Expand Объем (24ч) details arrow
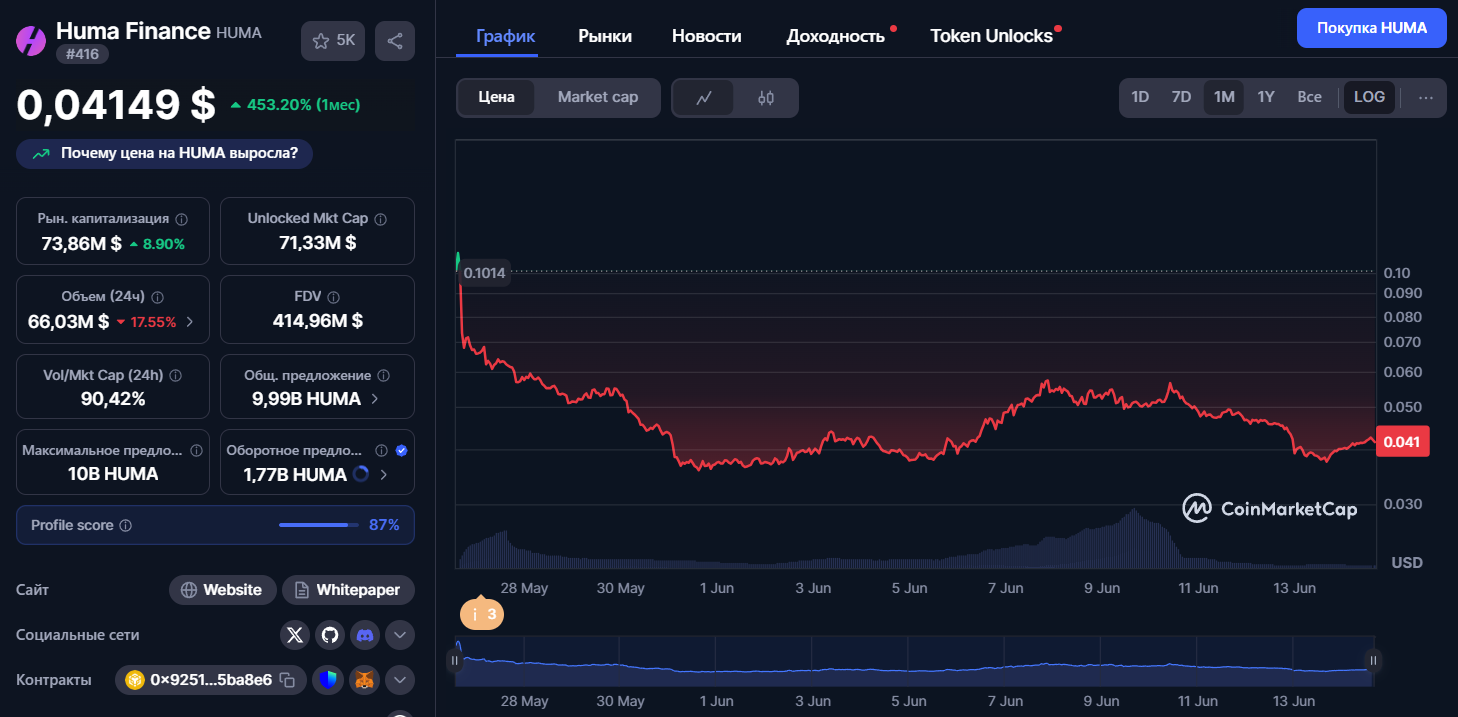The height and width of the screenshot is (717, 1458). pos(190,322)
